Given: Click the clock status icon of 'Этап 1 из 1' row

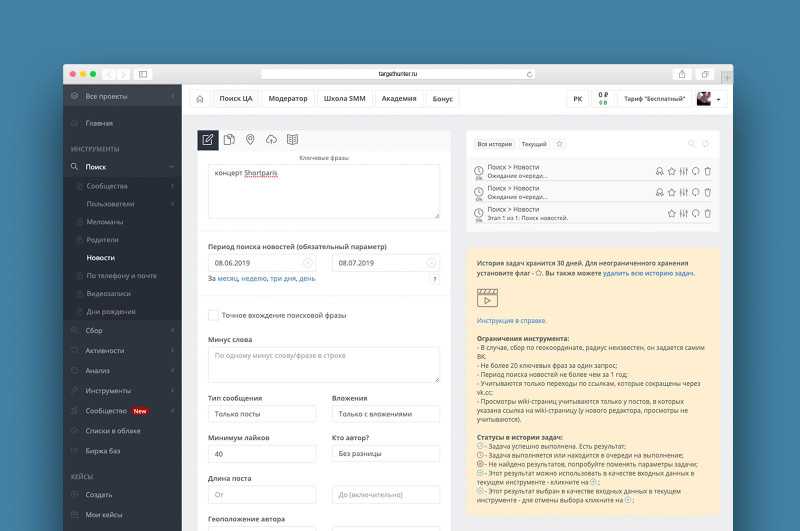Looking at the screenshot, I should click(479, 213).
